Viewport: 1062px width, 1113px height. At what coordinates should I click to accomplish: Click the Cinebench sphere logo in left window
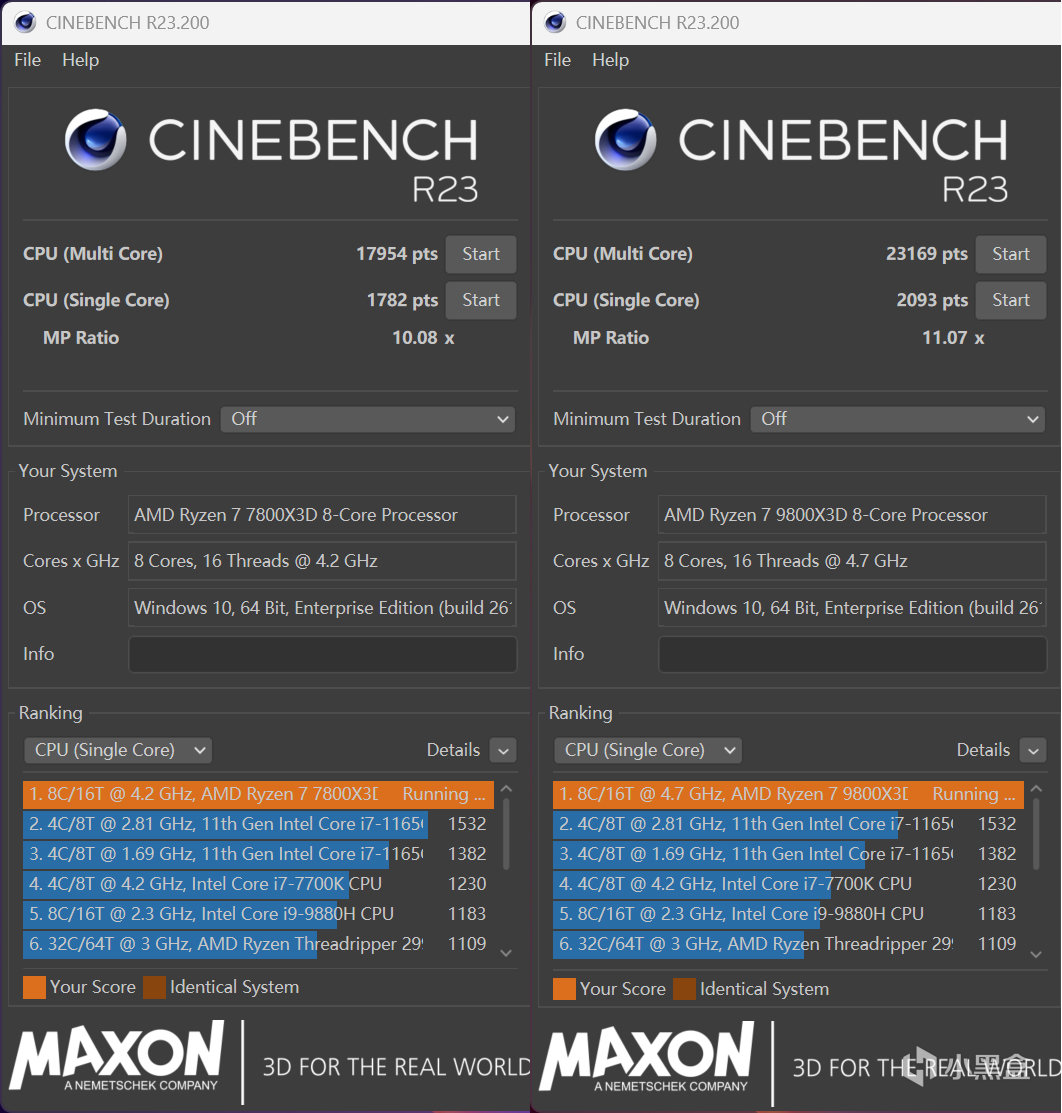(95, 139)
